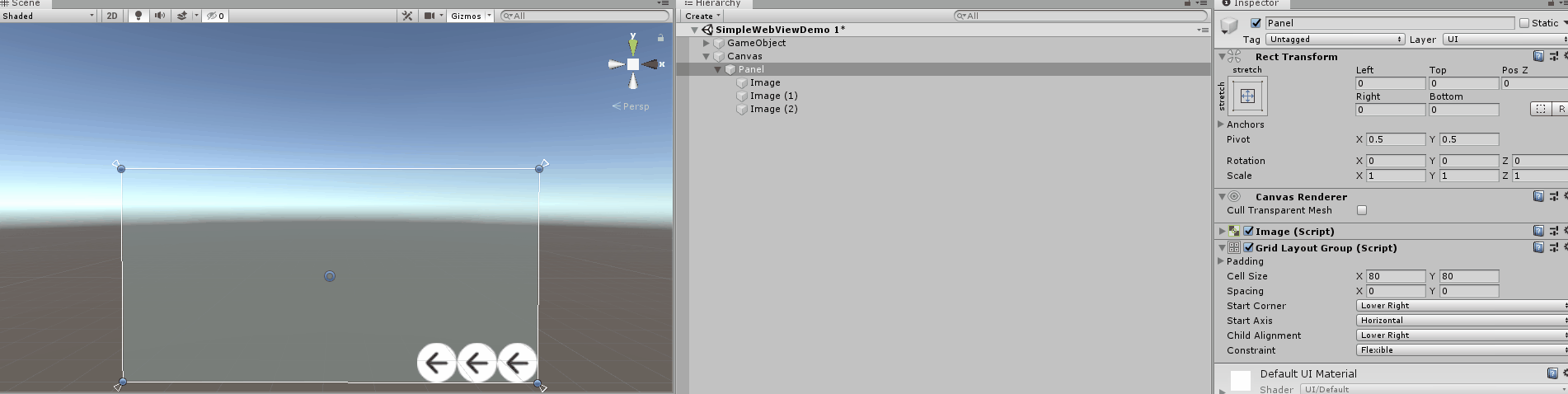Click the Rect Transform help book icon
Screen dimensions: 1568x394
coord(1538,56)
